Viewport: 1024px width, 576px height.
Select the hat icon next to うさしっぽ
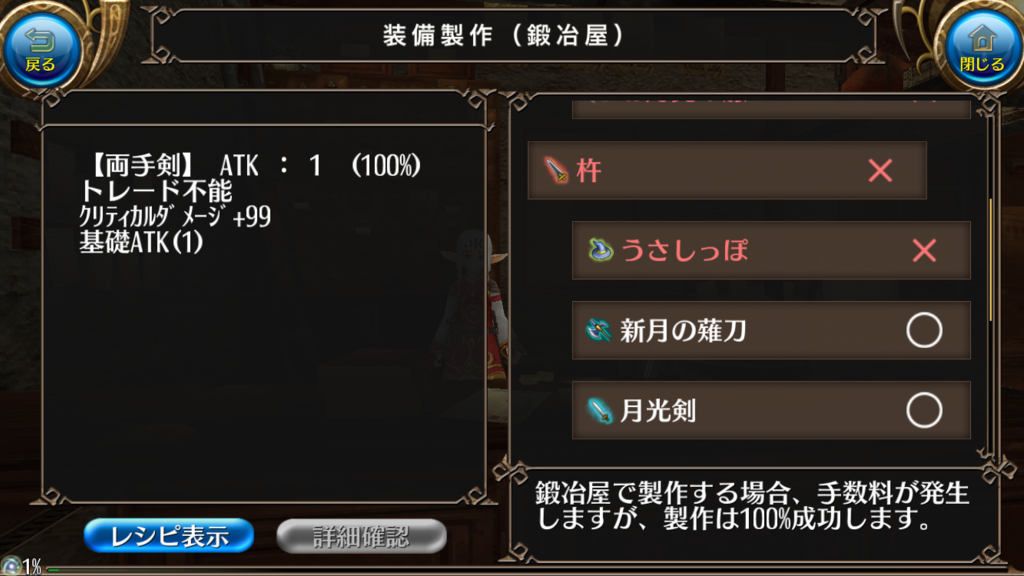600,250
